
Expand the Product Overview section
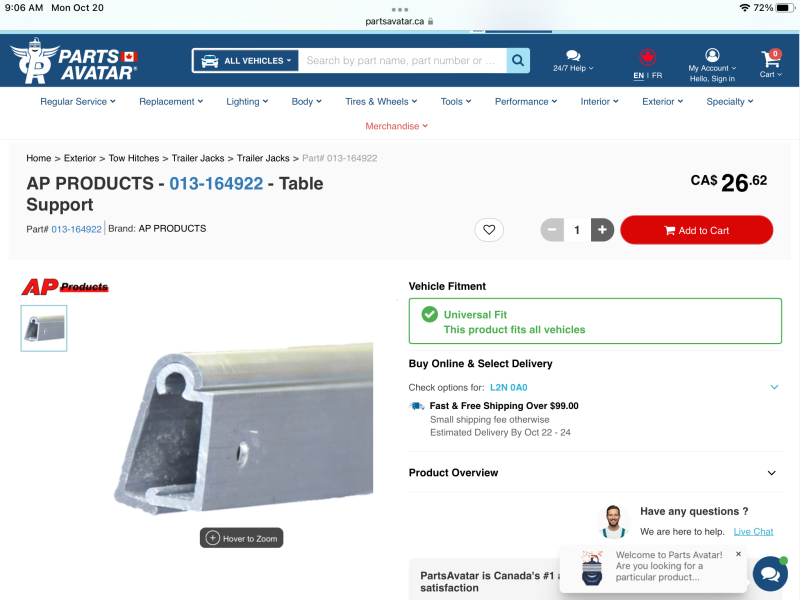(x=595, y=473)
